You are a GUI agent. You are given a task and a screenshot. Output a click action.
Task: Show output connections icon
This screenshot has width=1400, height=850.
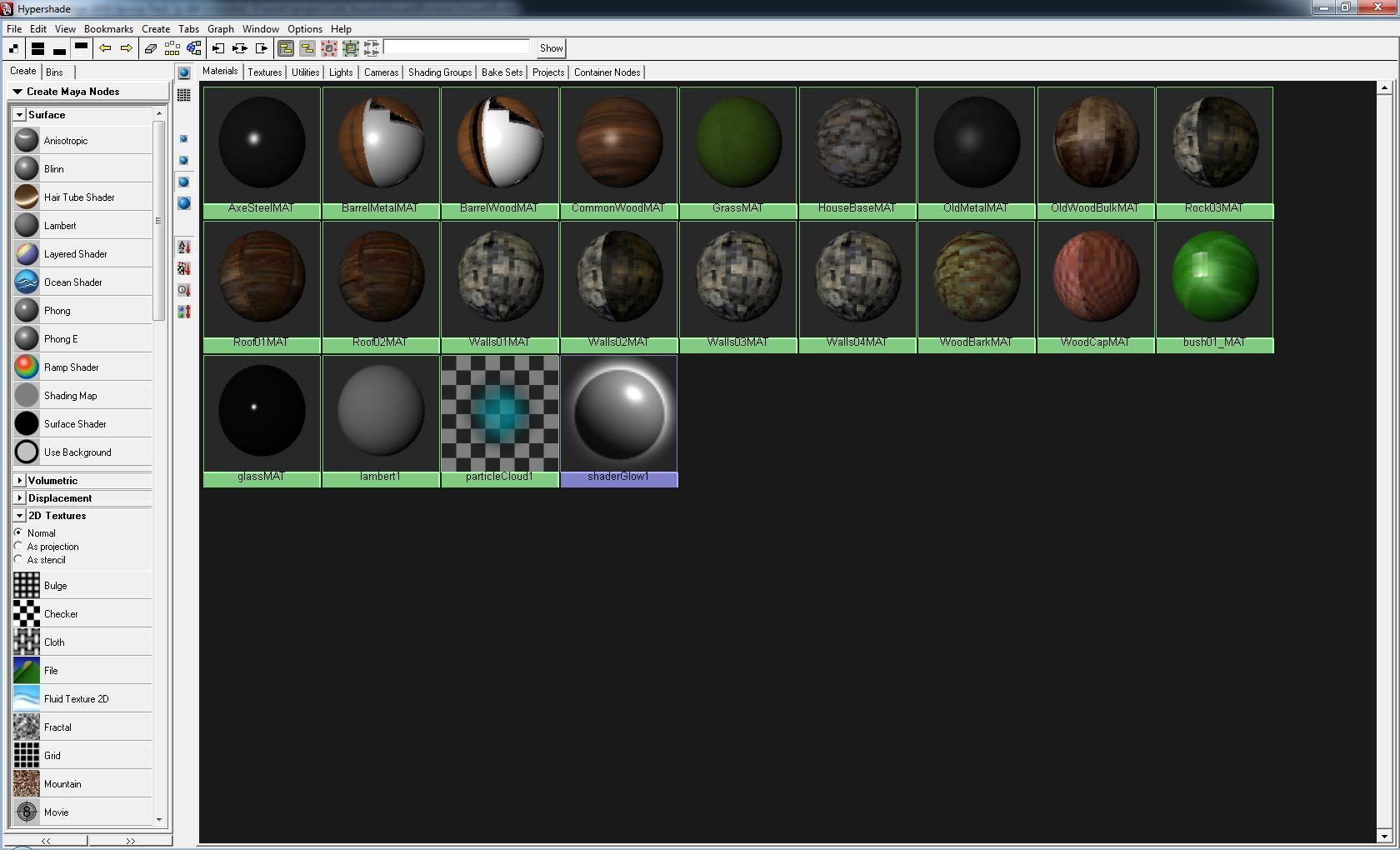tap(262, 48)
